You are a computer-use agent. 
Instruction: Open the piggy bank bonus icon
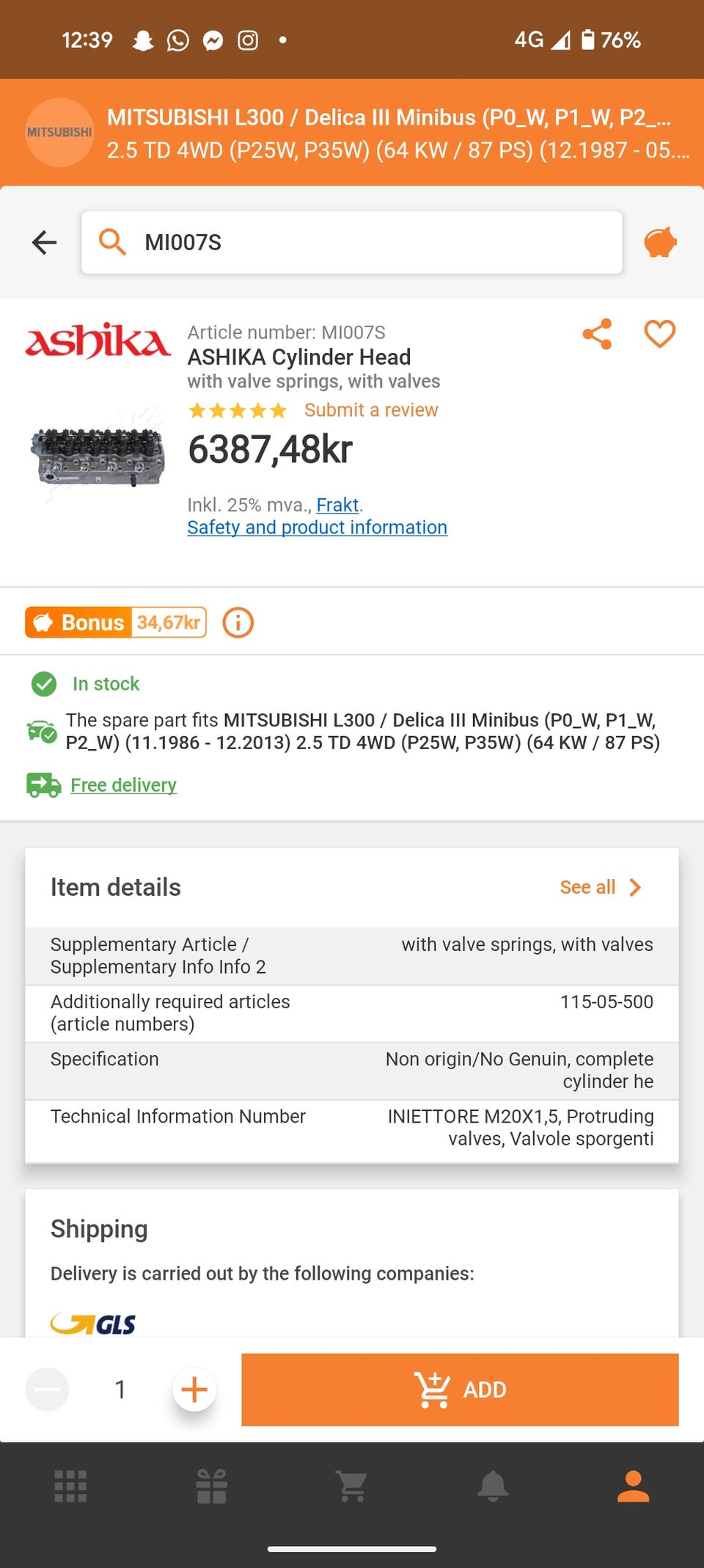point(660,242)
